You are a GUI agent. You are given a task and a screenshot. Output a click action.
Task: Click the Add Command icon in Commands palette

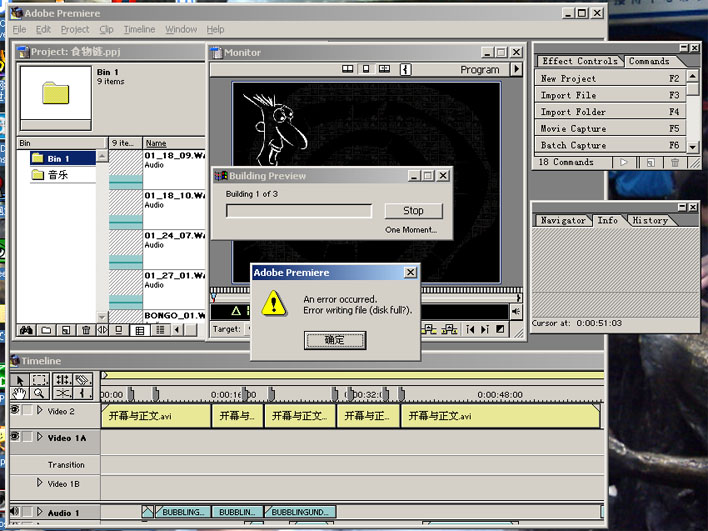(x=650, y=163)
